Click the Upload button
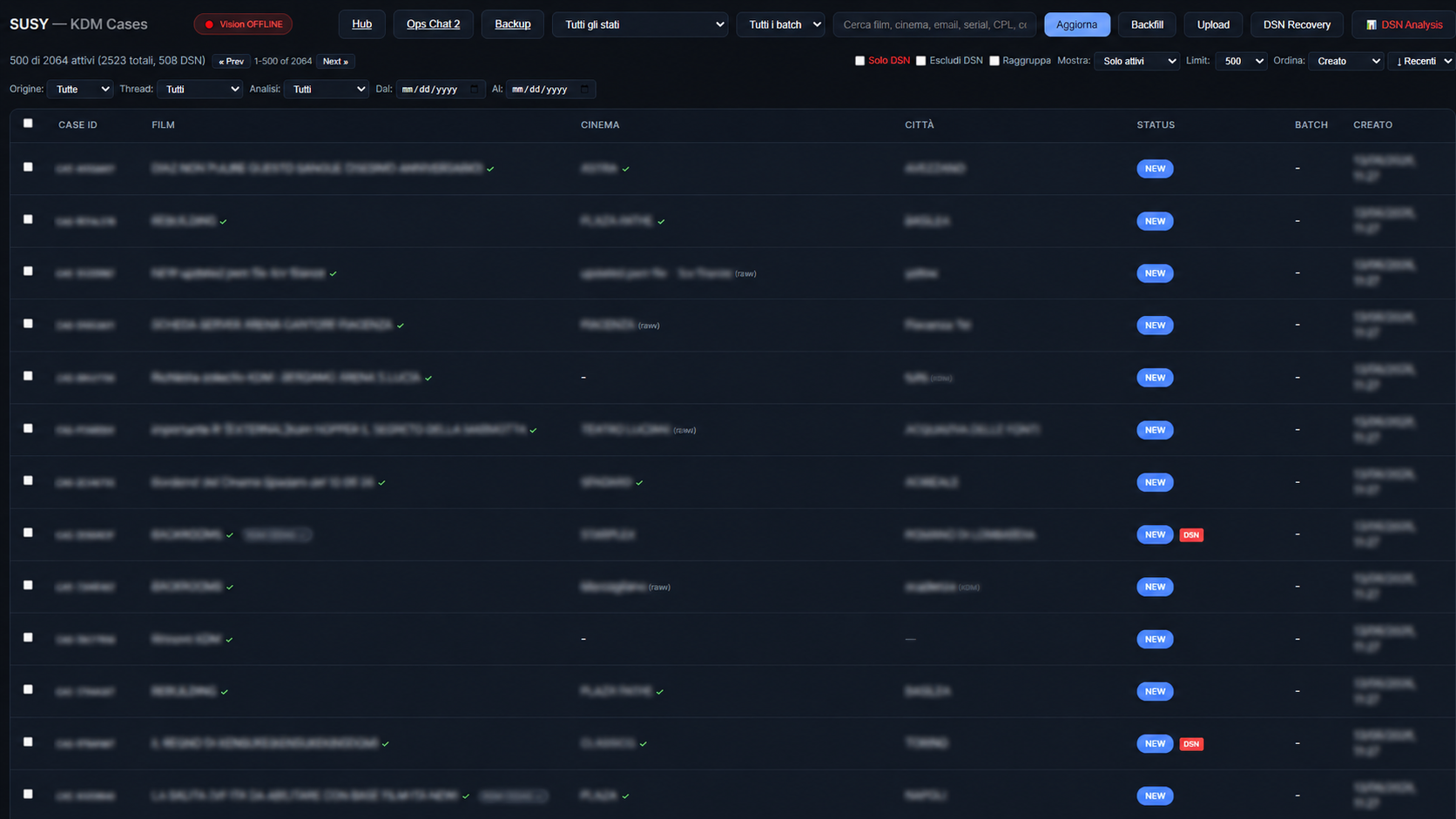The width and height of the screenshot is (1456, 819). point(1213,24)
